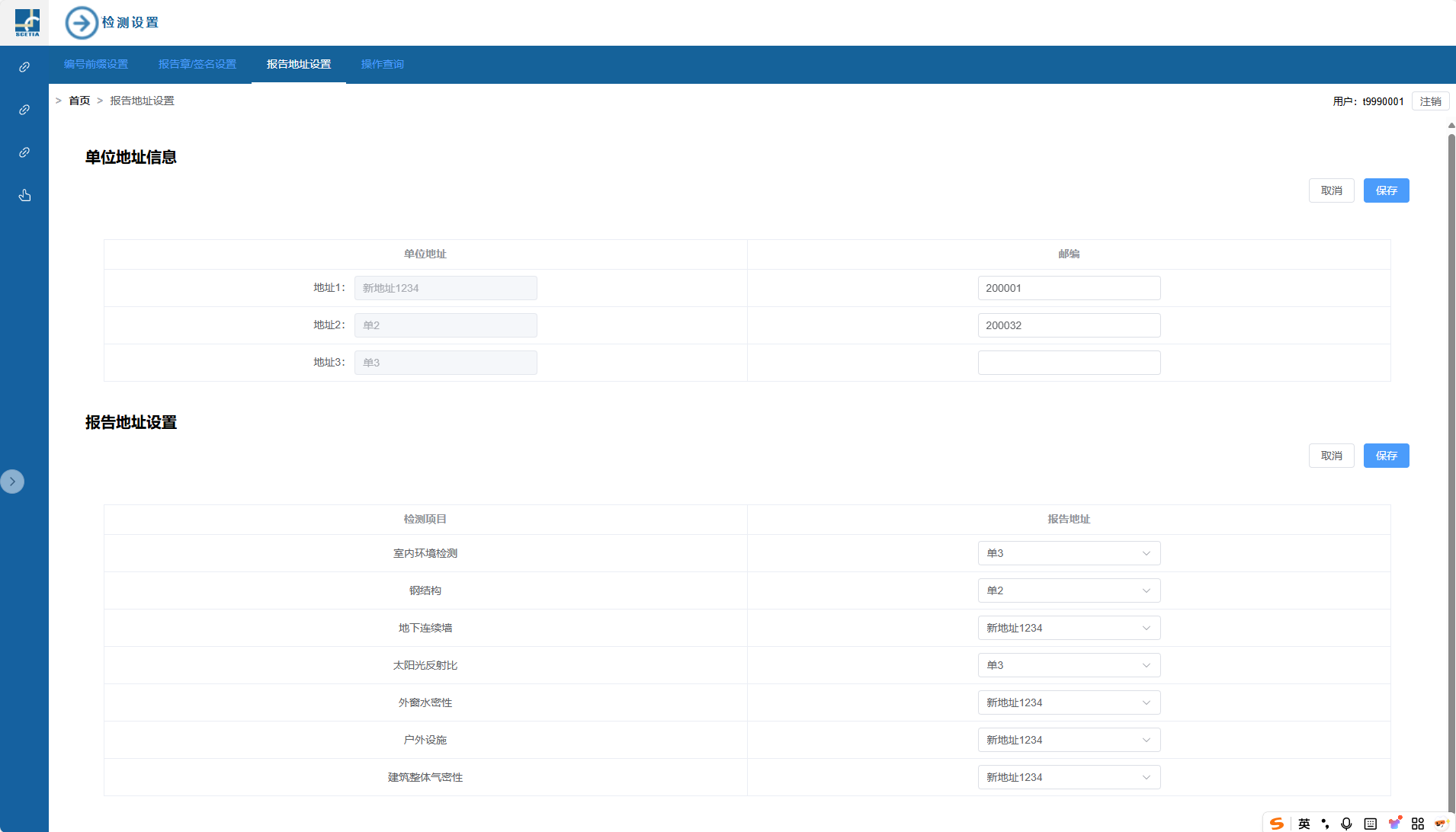Open the 操作查询 tab
This screenshot has width=1456, height=832.
click(x=383, y=64)
